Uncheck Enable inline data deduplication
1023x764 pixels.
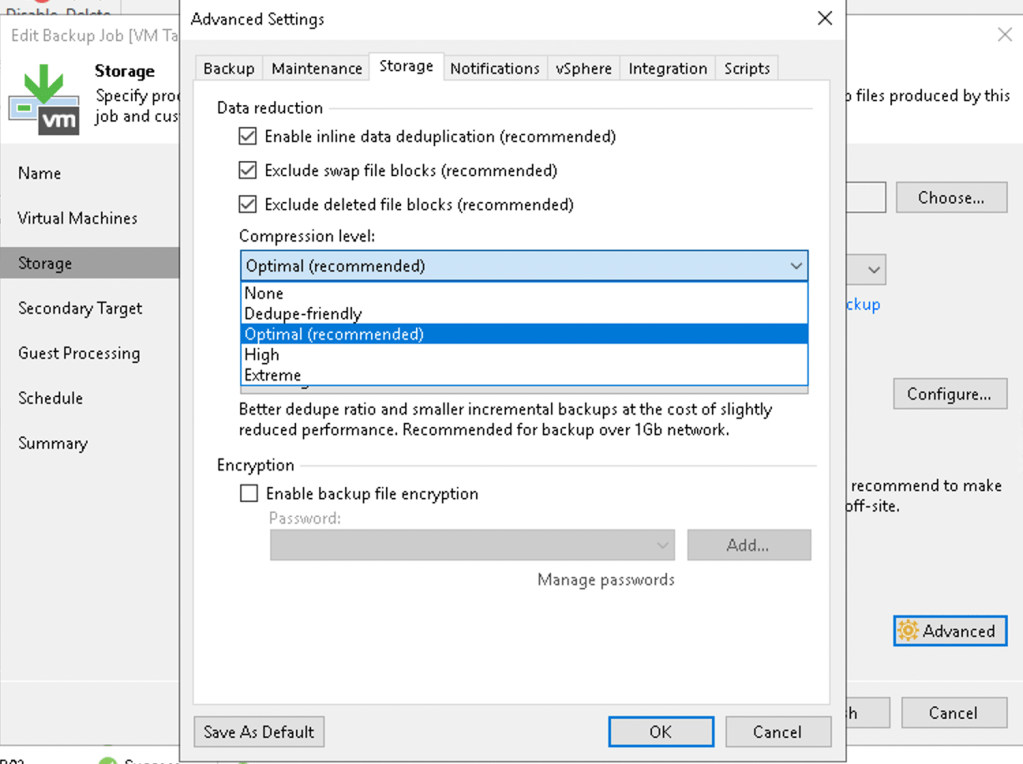point(247,136)
